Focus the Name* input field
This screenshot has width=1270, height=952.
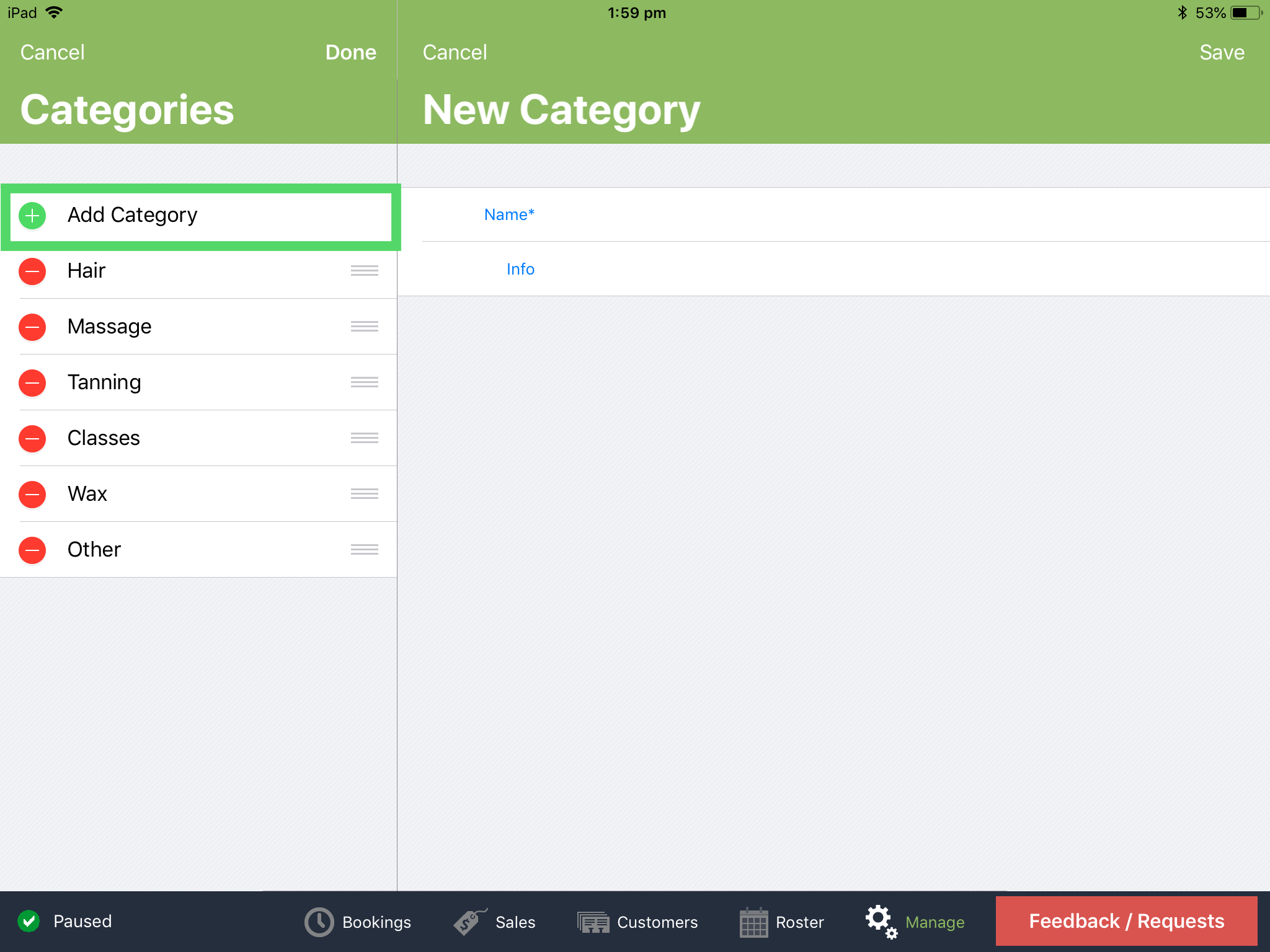[x=833, y=214]
